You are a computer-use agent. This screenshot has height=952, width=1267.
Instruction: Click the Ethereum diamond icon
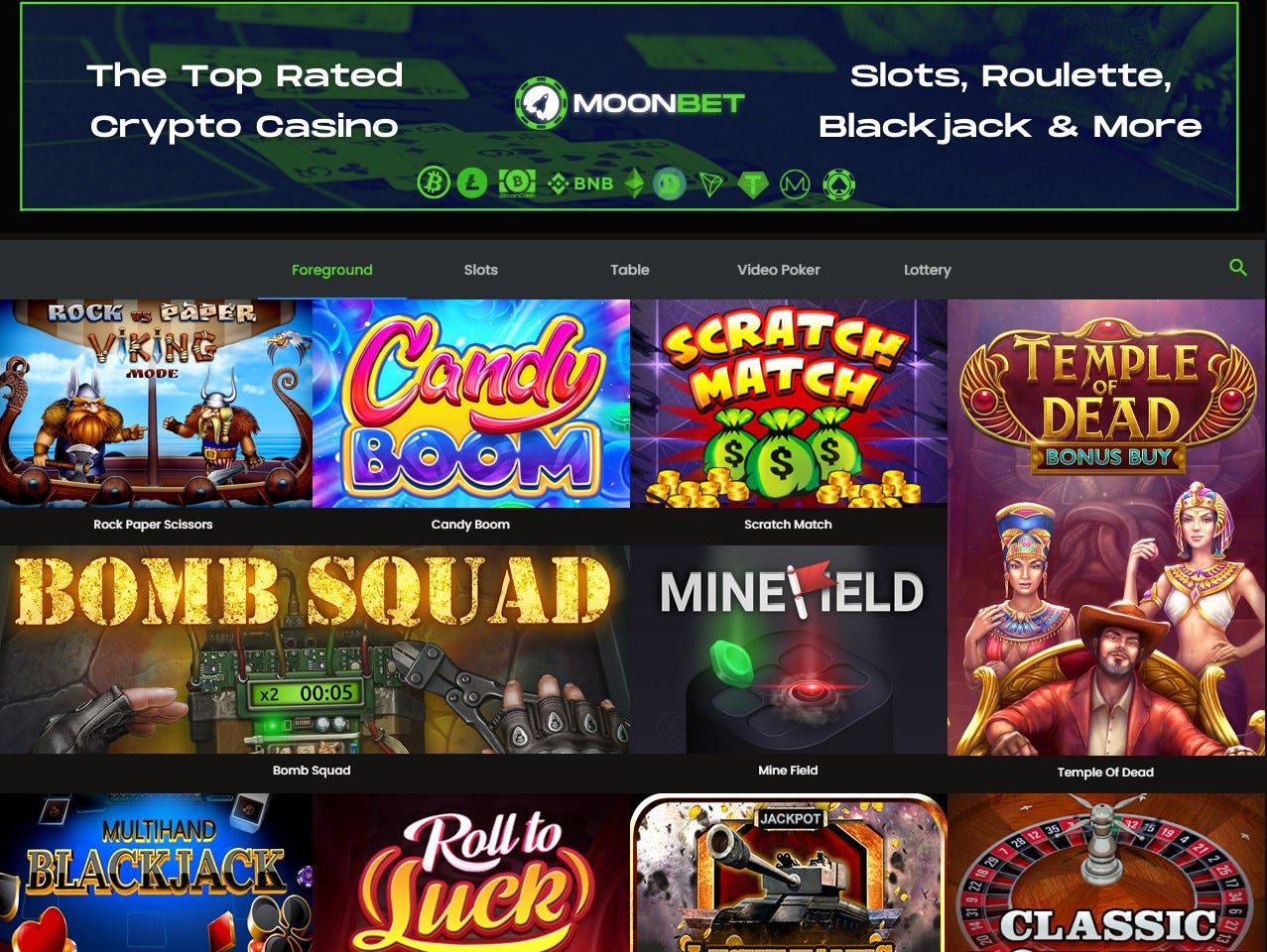(634, 183)
